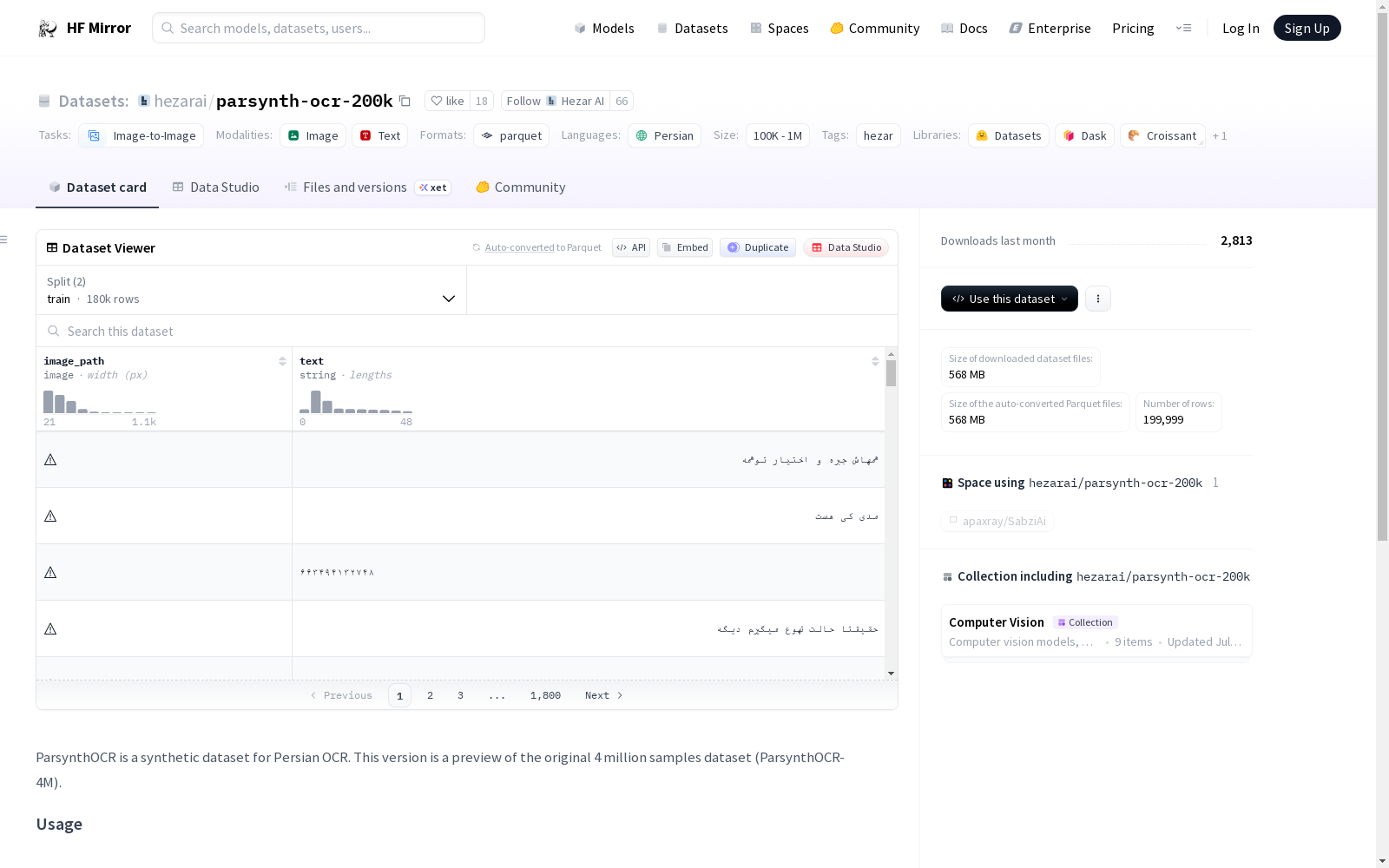The width and height of the screenshot is (1389, 868).
Task: Open the Pricing page link
Action: pyautogui.click(x=1133, y=28)
